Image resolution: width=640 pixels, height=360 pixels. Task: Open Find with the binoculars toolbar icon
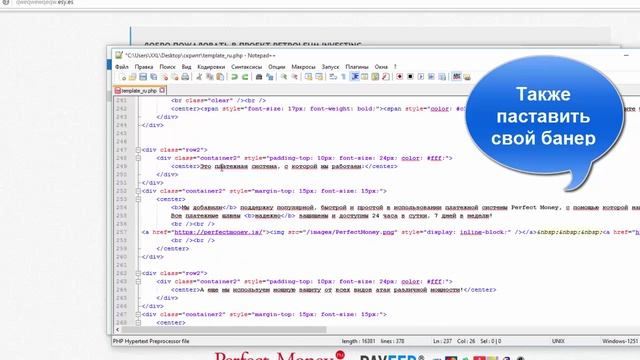coord(259,77)
